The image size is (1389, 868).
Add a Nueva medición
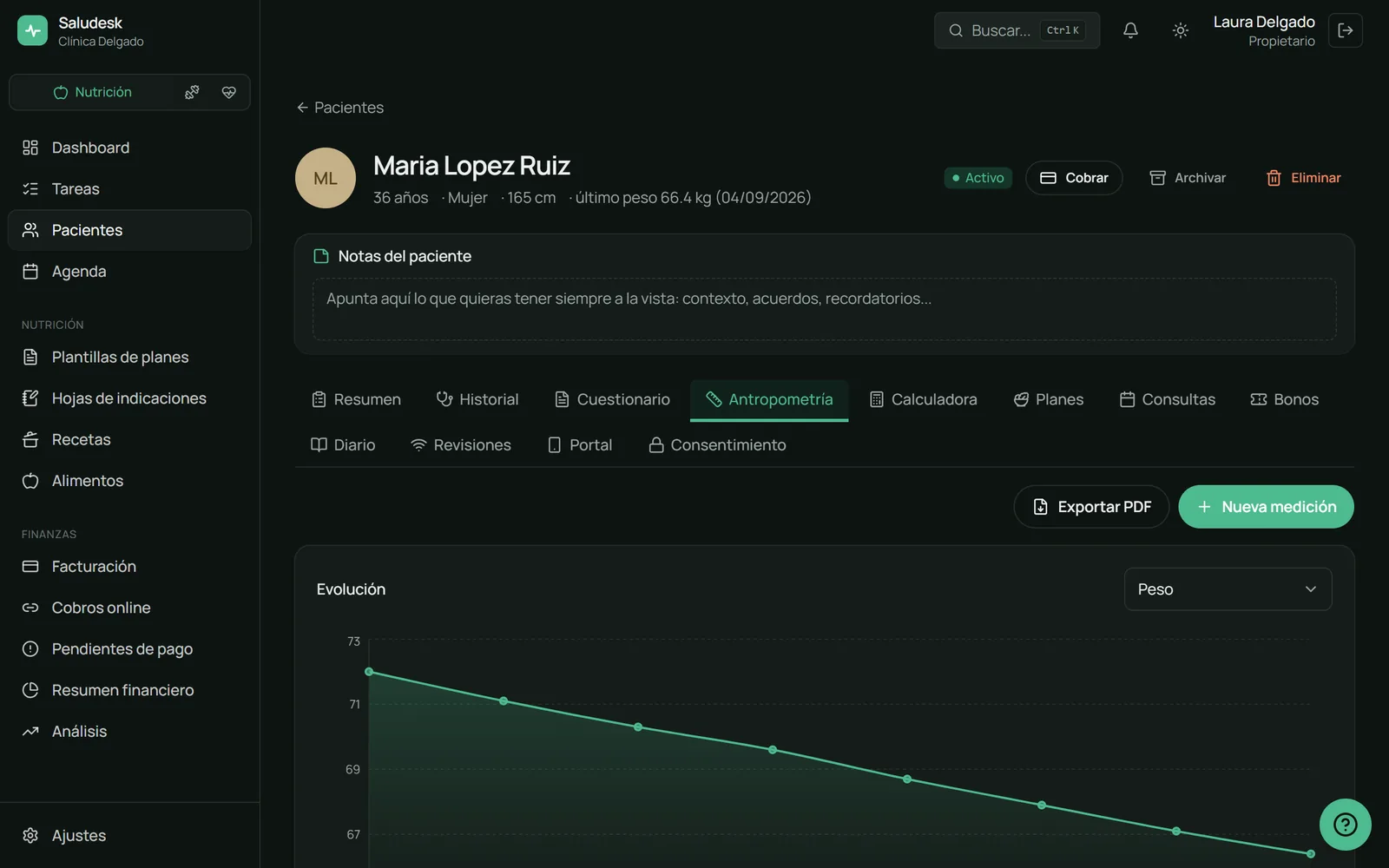coord(1266,507)
